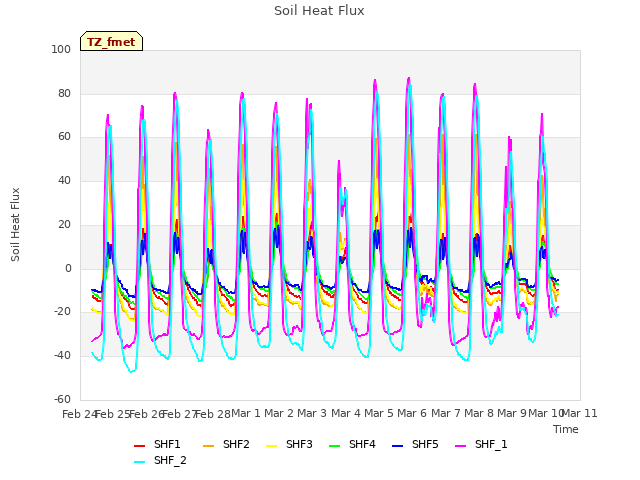Click the Mar 2 x-axis date label

(279, 413)
